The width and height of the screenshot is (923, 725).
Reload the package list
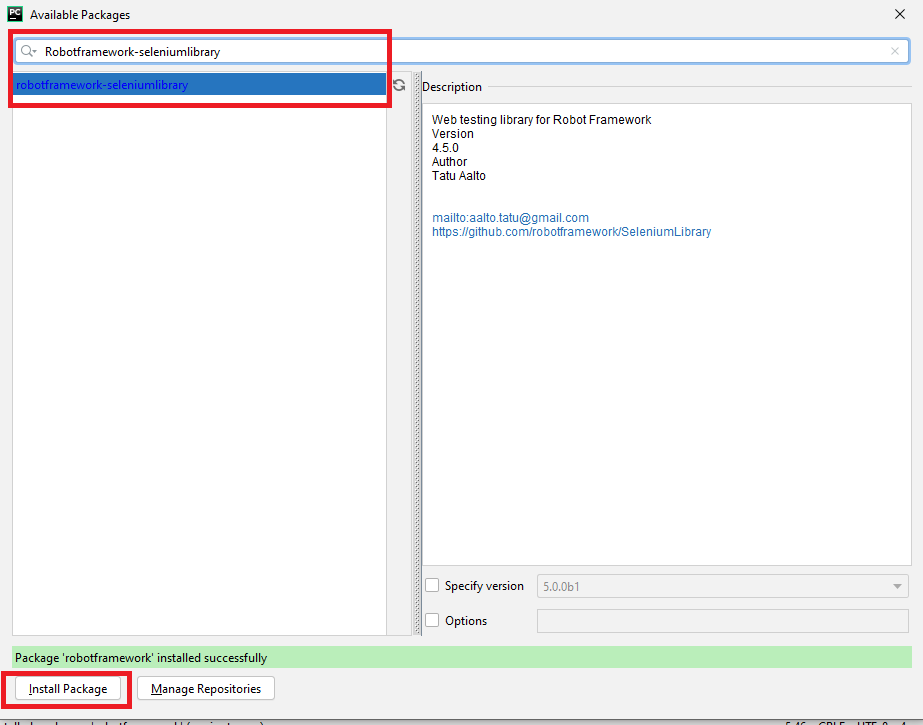[399, 85]
